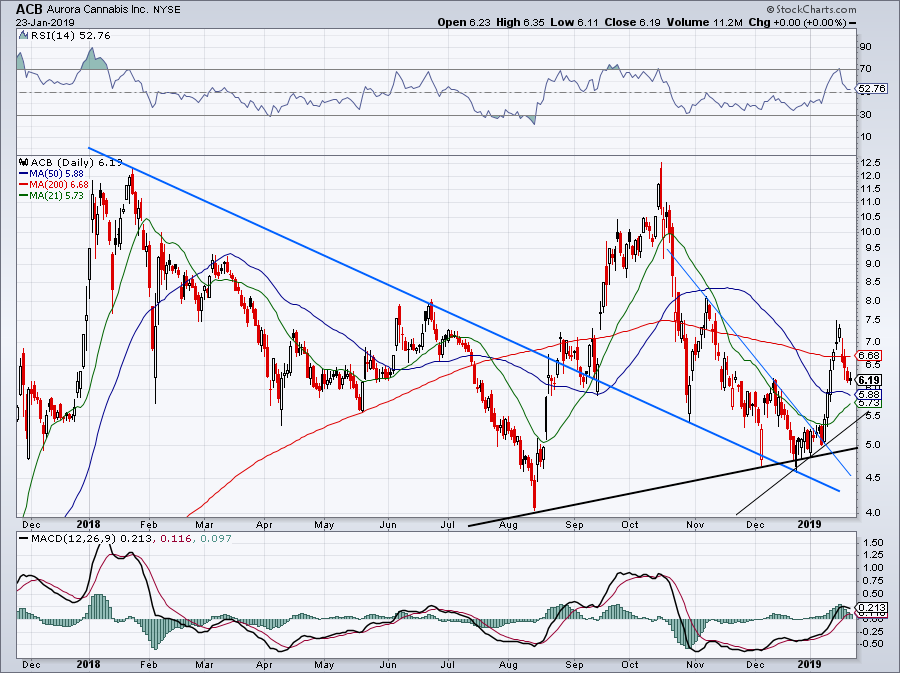Click 'Nov' on the bottom MACD time axis

pos(695,665)
